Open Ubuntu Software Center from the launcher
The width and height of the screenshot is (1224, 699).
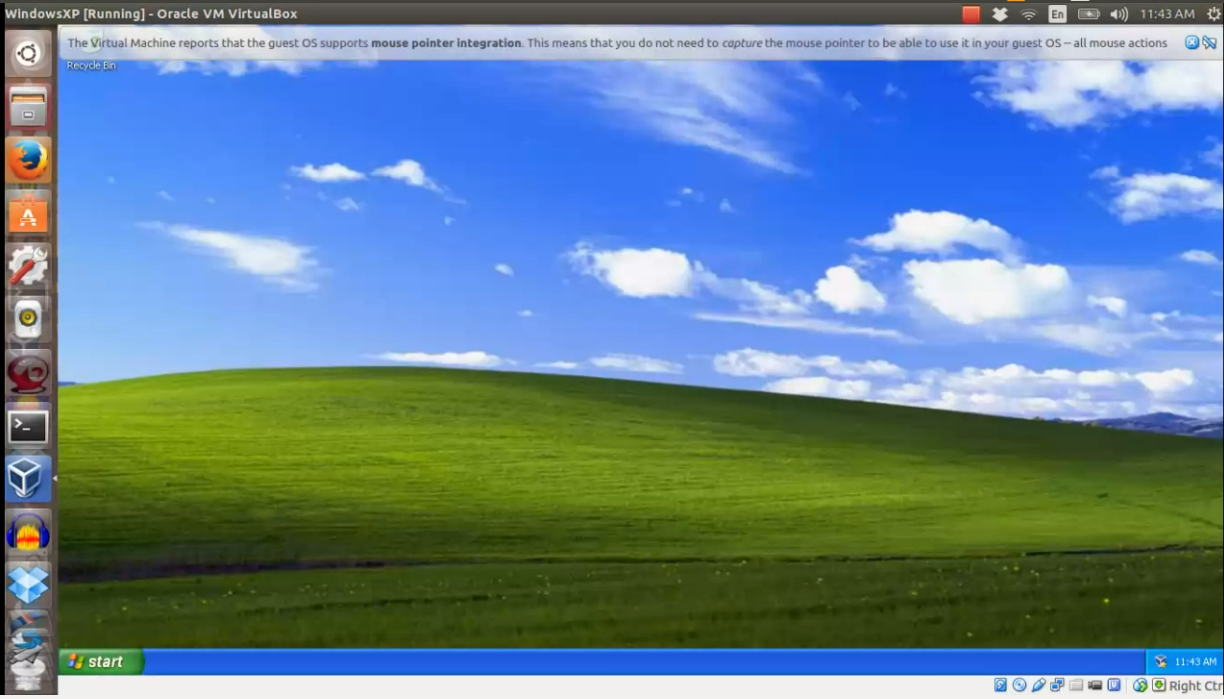click(x=28, y=213)
